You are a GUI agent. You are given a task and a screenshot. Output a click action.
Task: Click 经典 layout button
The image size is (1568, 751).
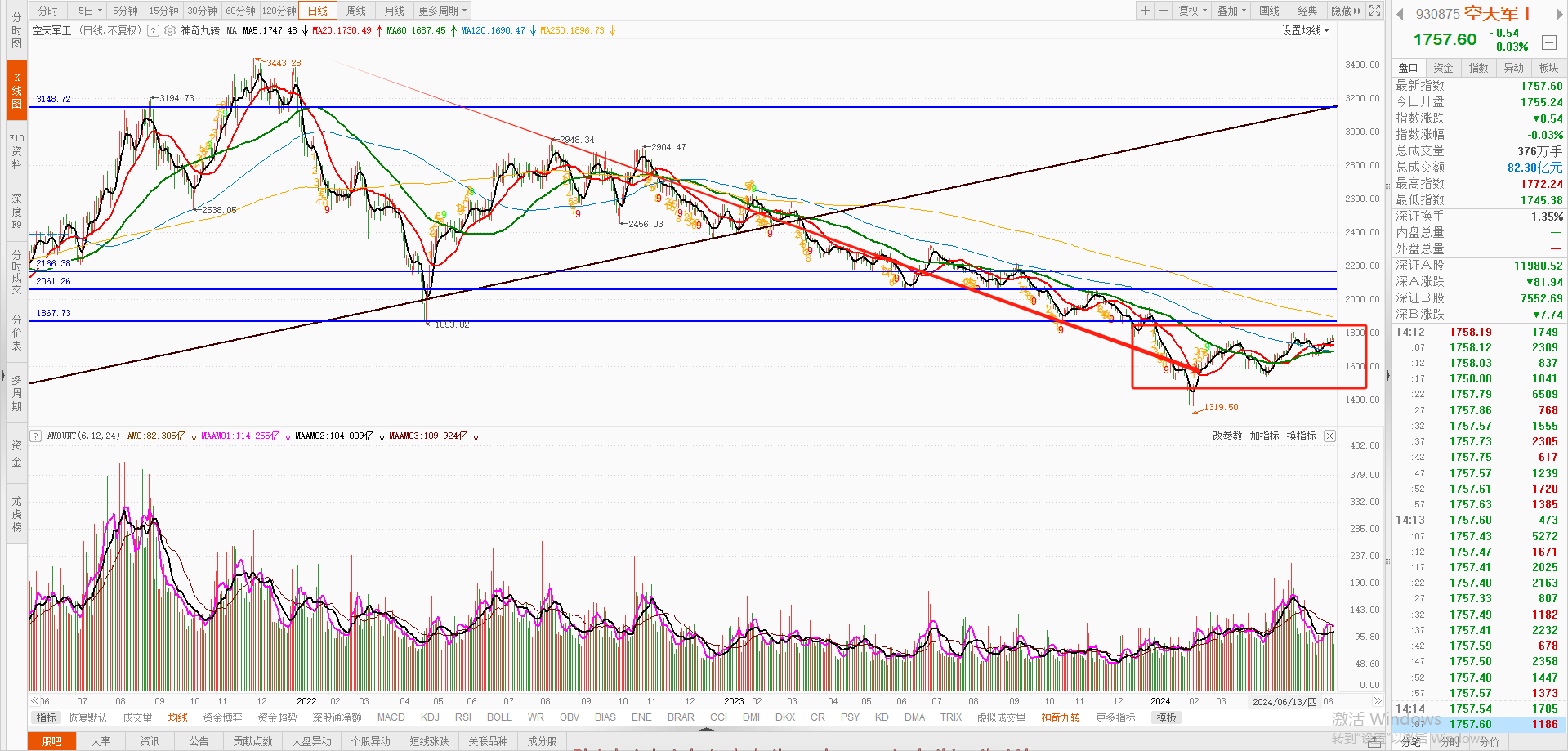[1307, 11]
